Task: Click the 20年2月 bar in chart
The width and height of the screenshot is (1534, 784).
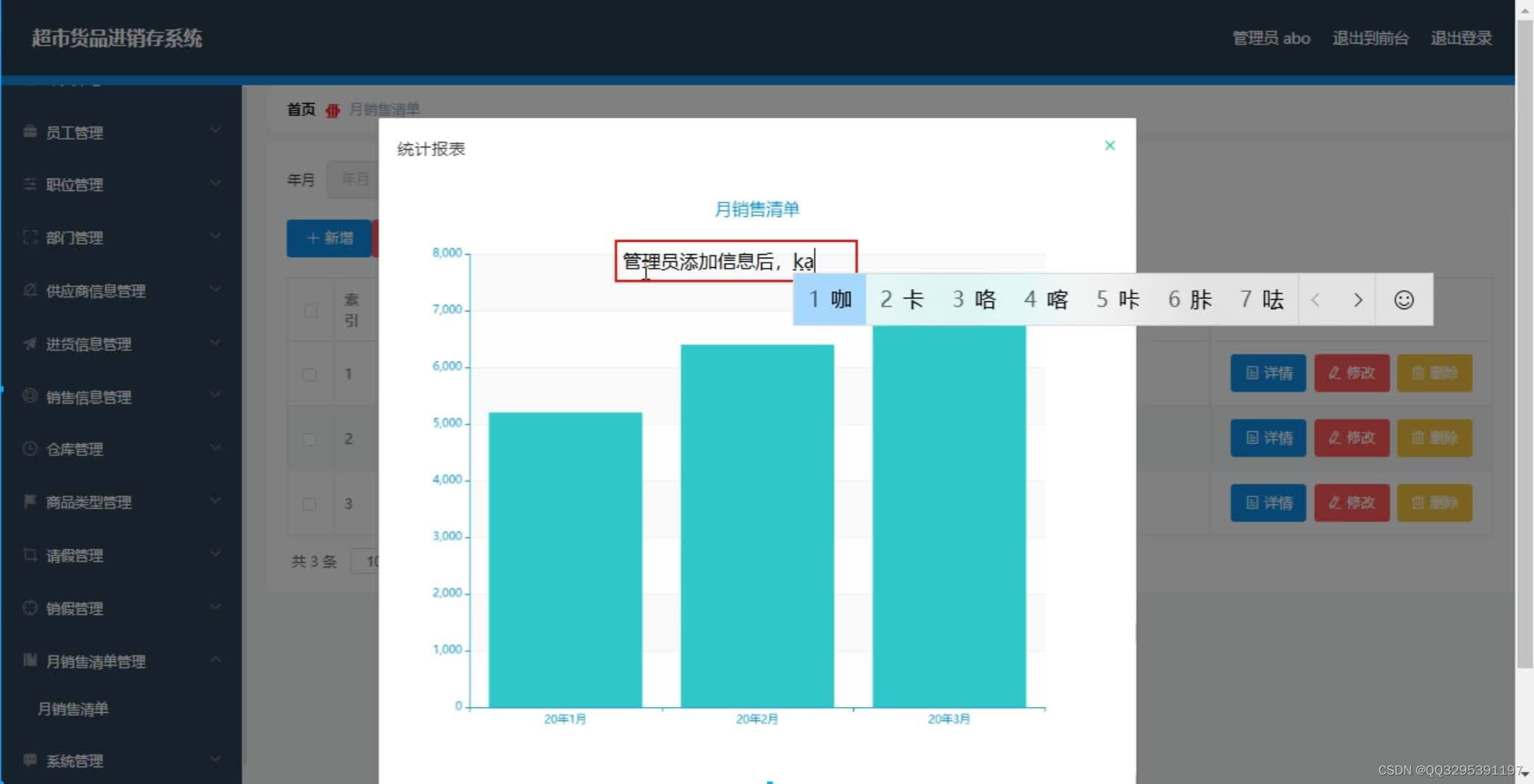Action: [757, 526]
